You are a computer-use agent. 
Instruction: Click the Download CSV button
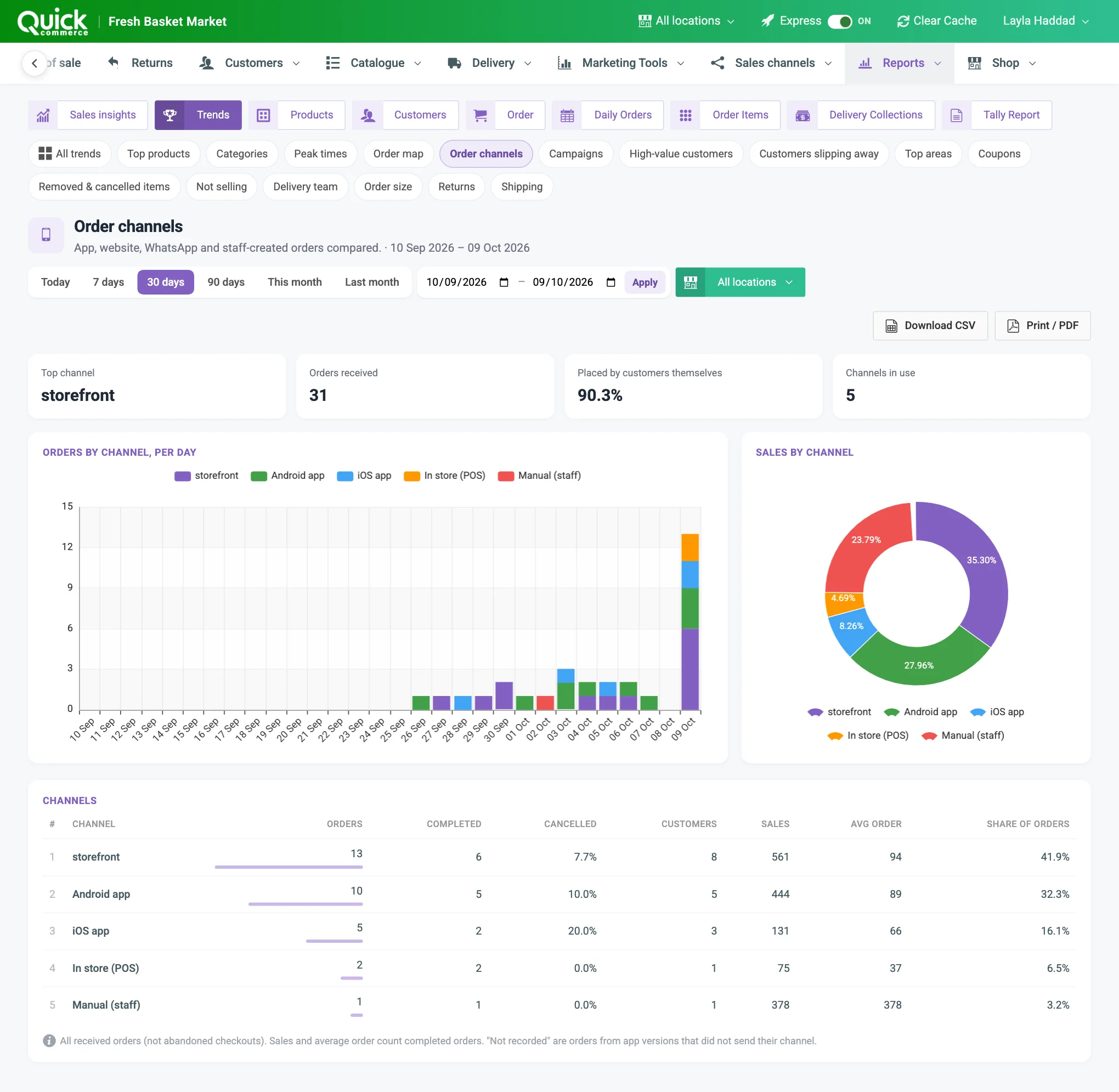[x=930, y=326]
